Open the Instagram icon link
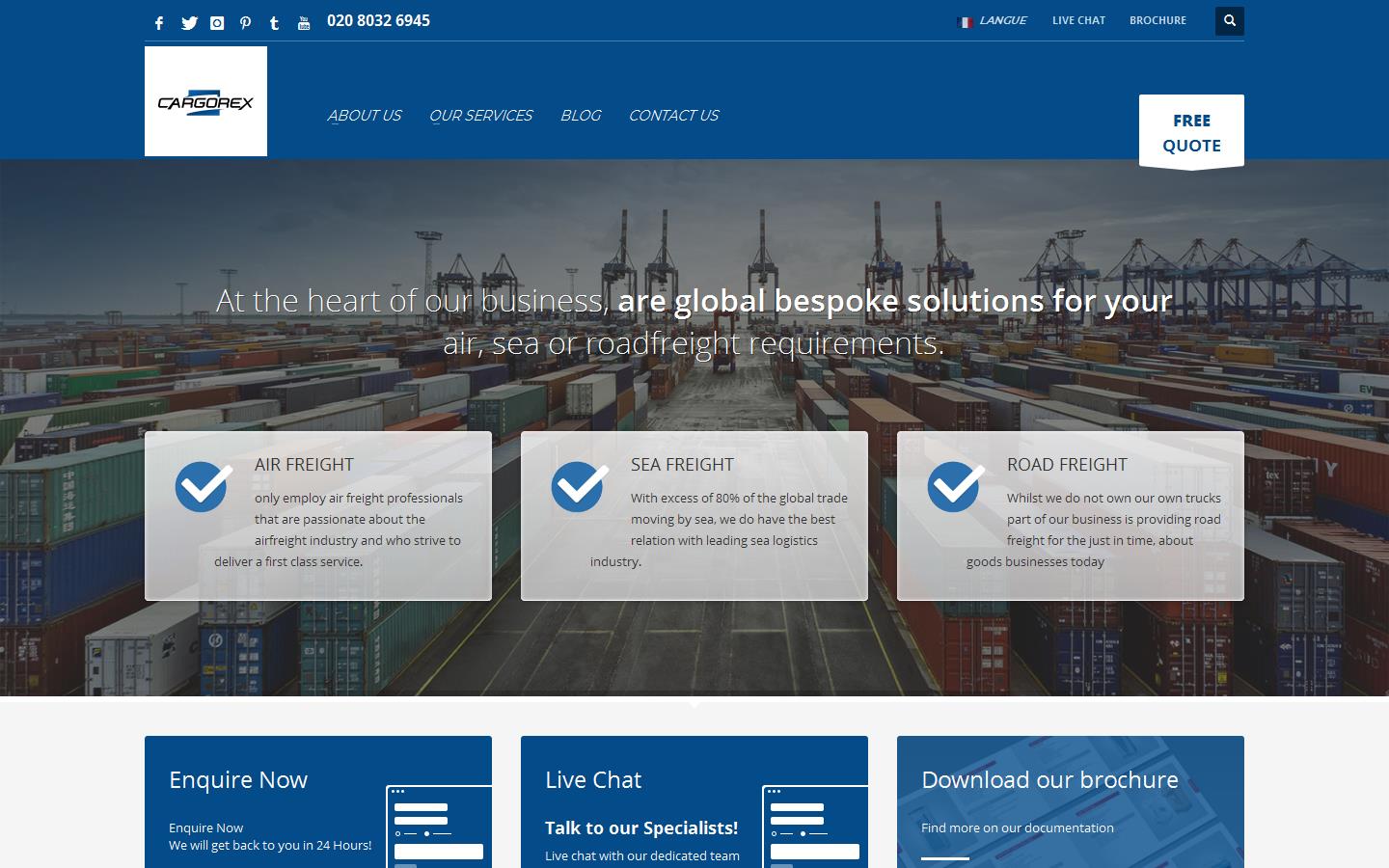 (x=217, y=23)
